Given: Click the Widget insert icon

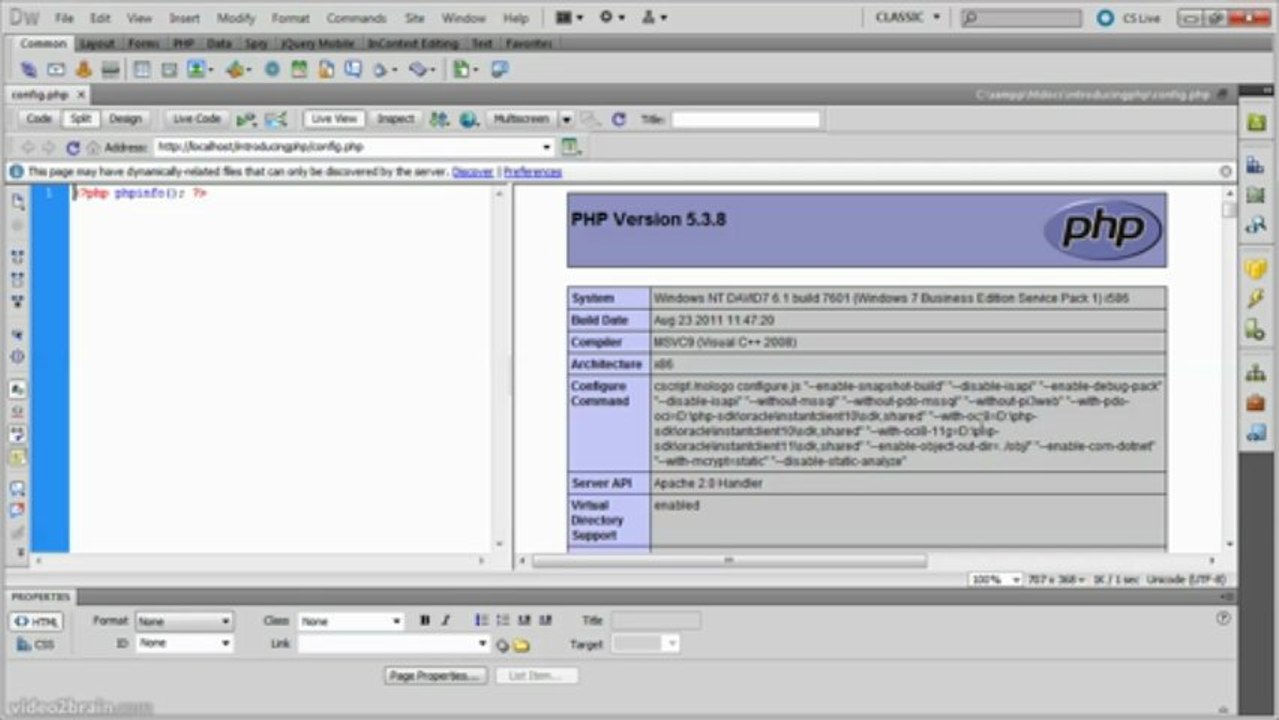Looking at the screenshot, I should coord(272,69).
